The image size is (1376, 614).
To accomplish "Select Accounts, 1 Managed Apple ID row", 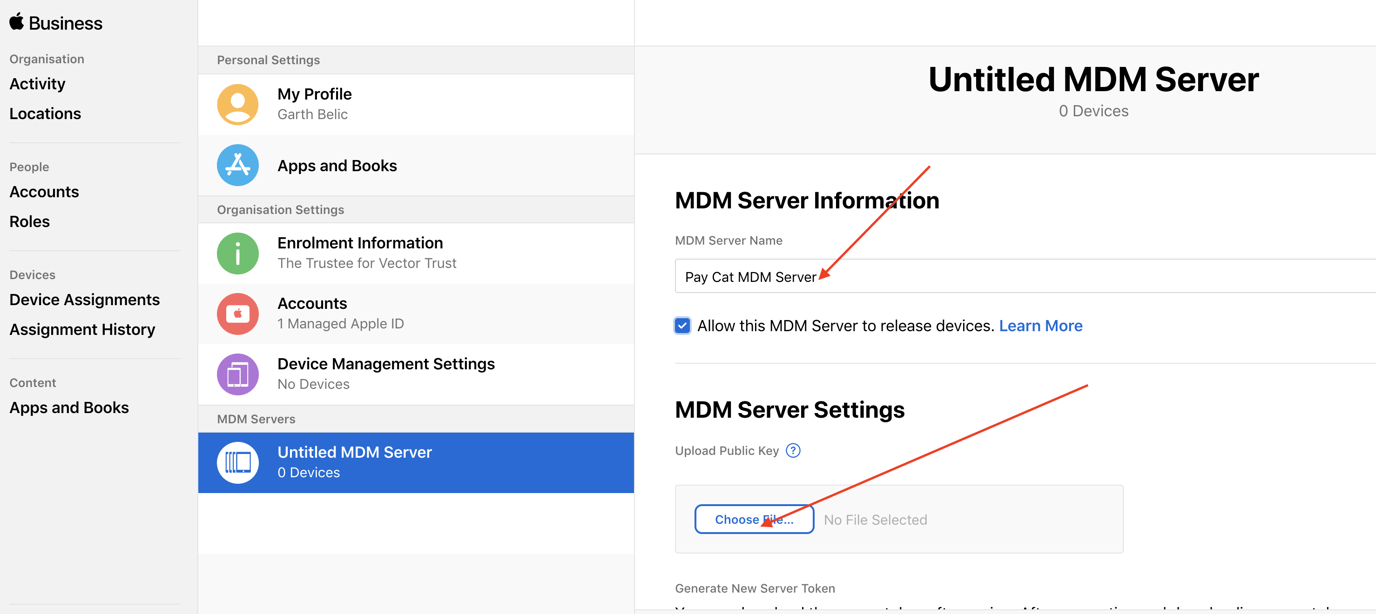I will 416,314.
